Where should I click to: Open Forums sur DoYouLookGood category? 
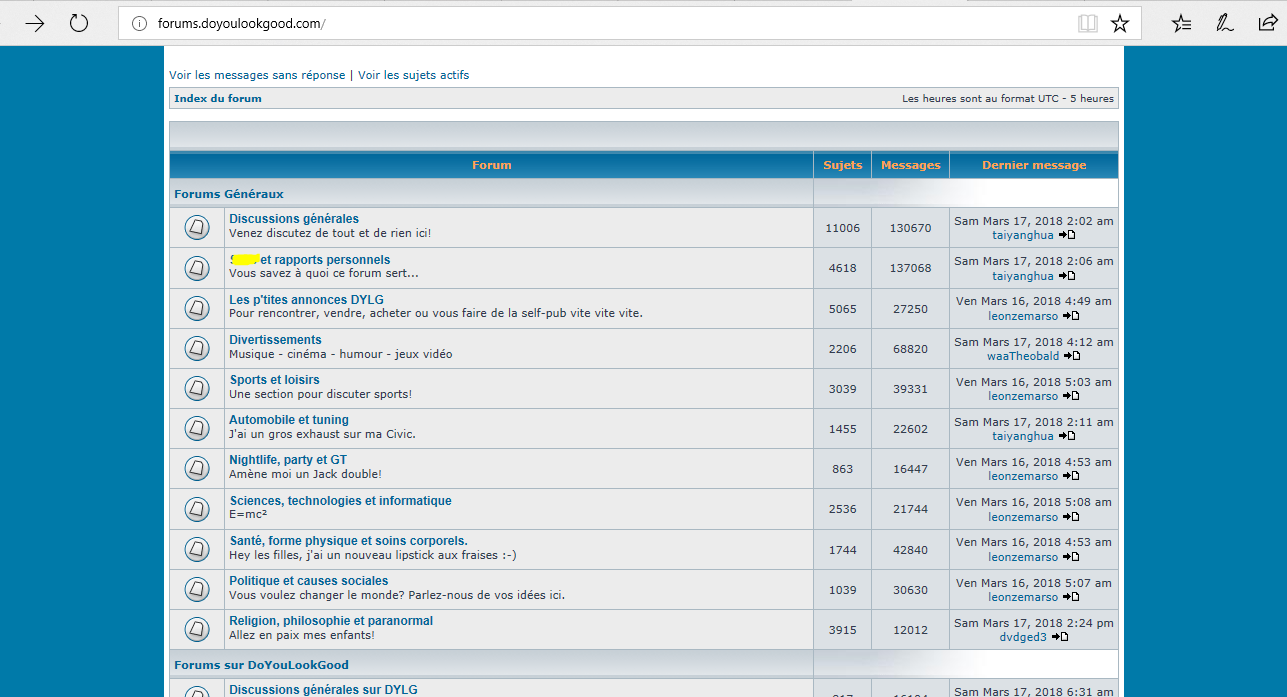pos(261,665)
